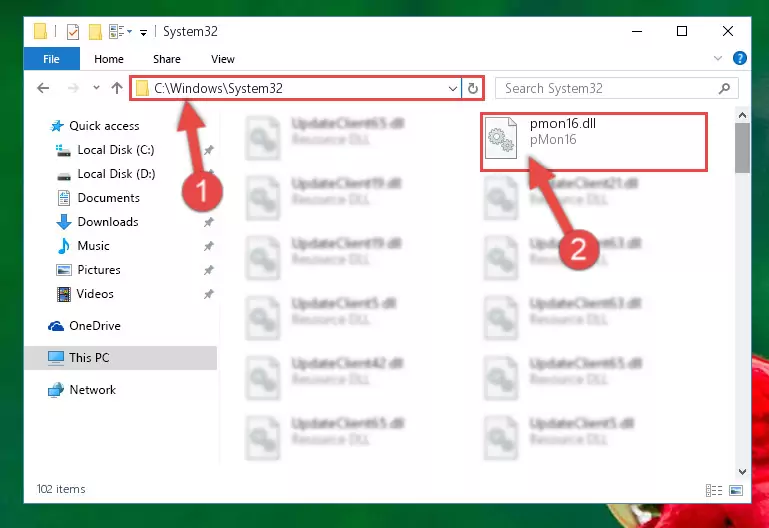769x528 pixels.
Task: Go forward with the forward arrow
Action: click(73, 88)
